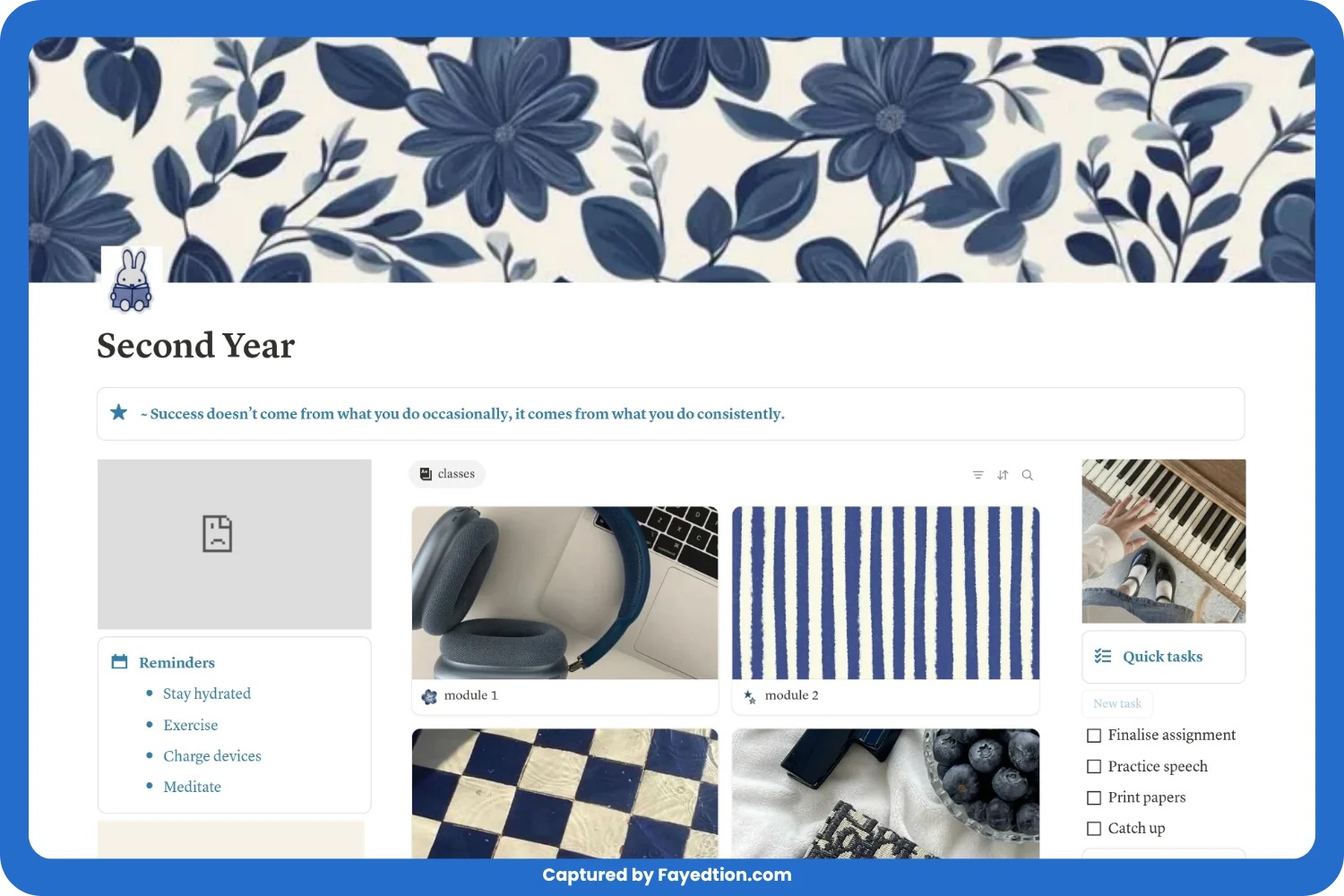Click the New task button
Screen dimensions: 1344x896
click(x=1117, y=703)
